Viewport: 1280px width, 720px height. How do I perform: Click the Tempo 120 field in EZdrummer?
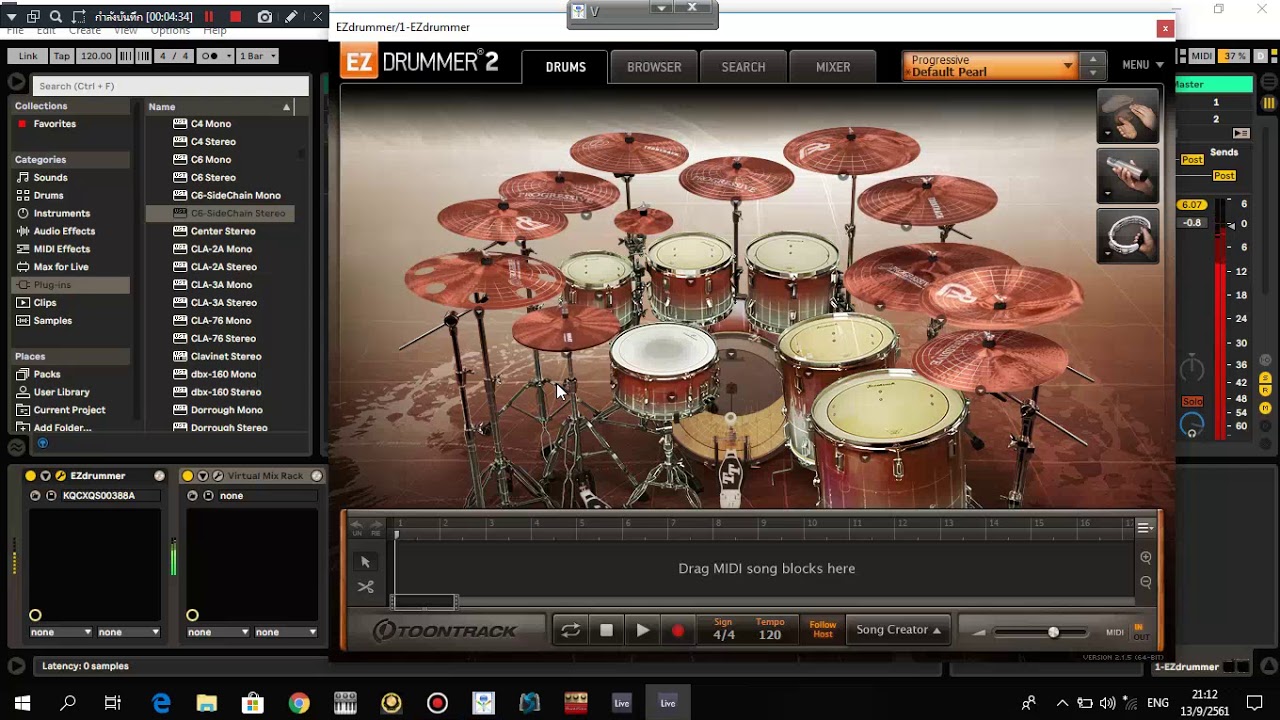(x=770, y=630)
